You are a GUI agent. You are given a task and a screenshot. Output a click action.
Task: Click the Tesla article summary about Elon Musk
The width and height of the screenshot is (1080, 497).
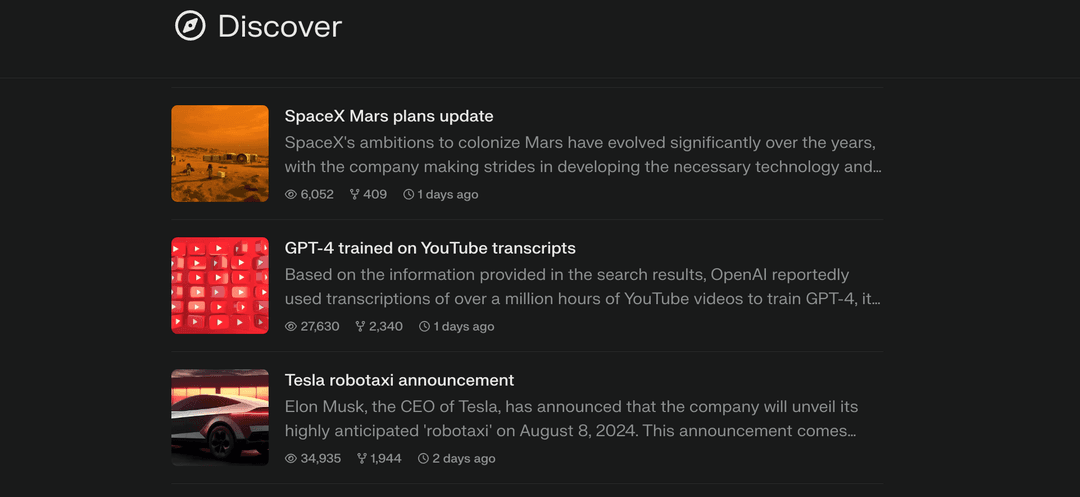(571, 419)
